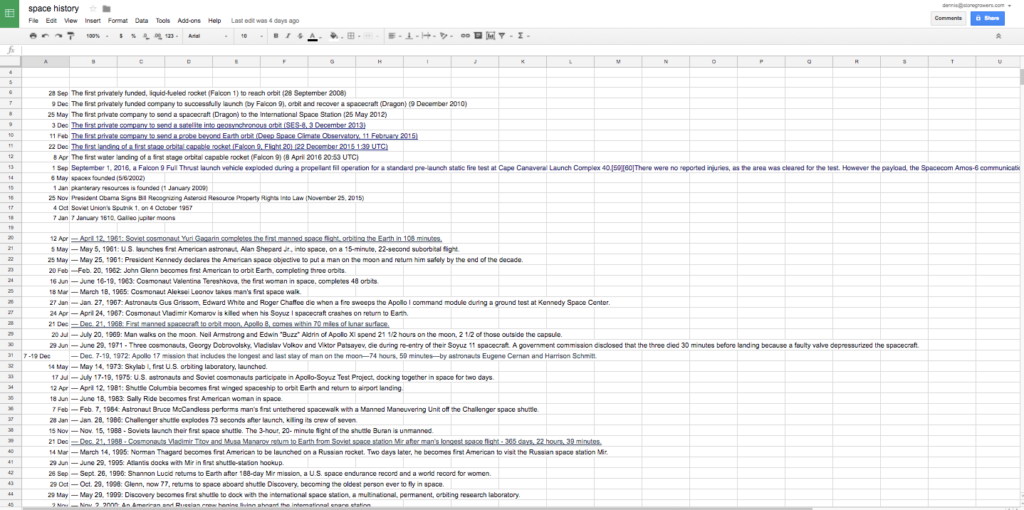Image resolution: width=1024 pixels, height=510 pixels.
Task: Open the 'Last edit was 4 days ago' link
Action: pos(266,21)
